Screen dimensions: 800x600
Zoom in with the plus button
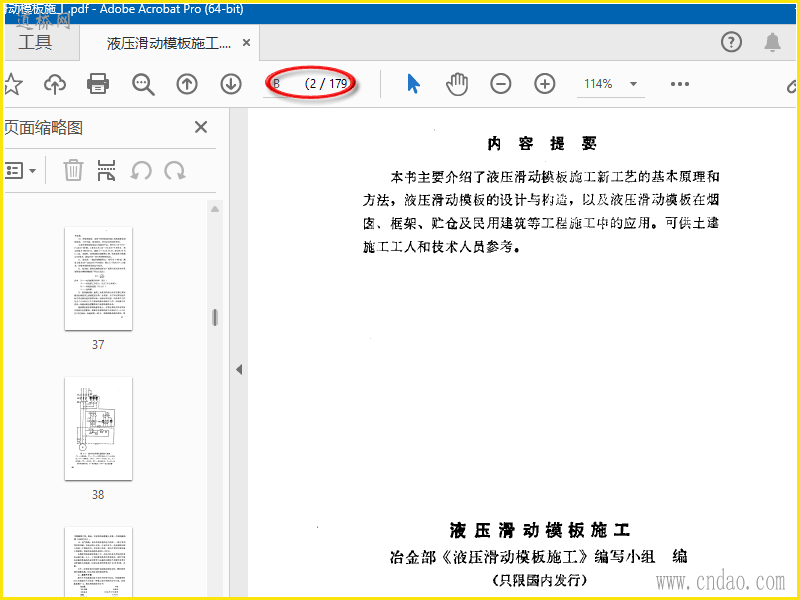[x=544, y=84]
